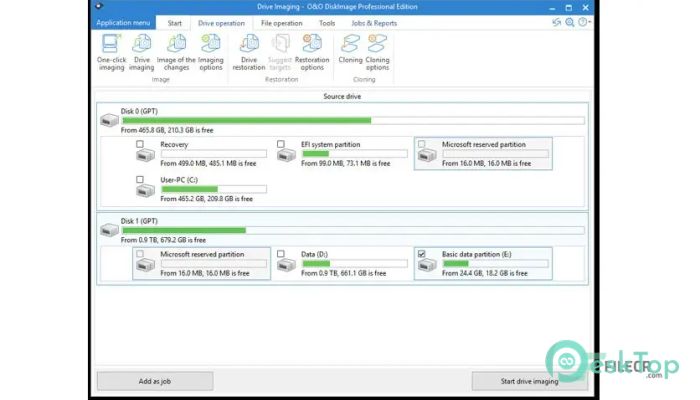Click the Basic data partition (E:) usage bar
Viewport: 700px width, 400px height.
coord(495,264)
